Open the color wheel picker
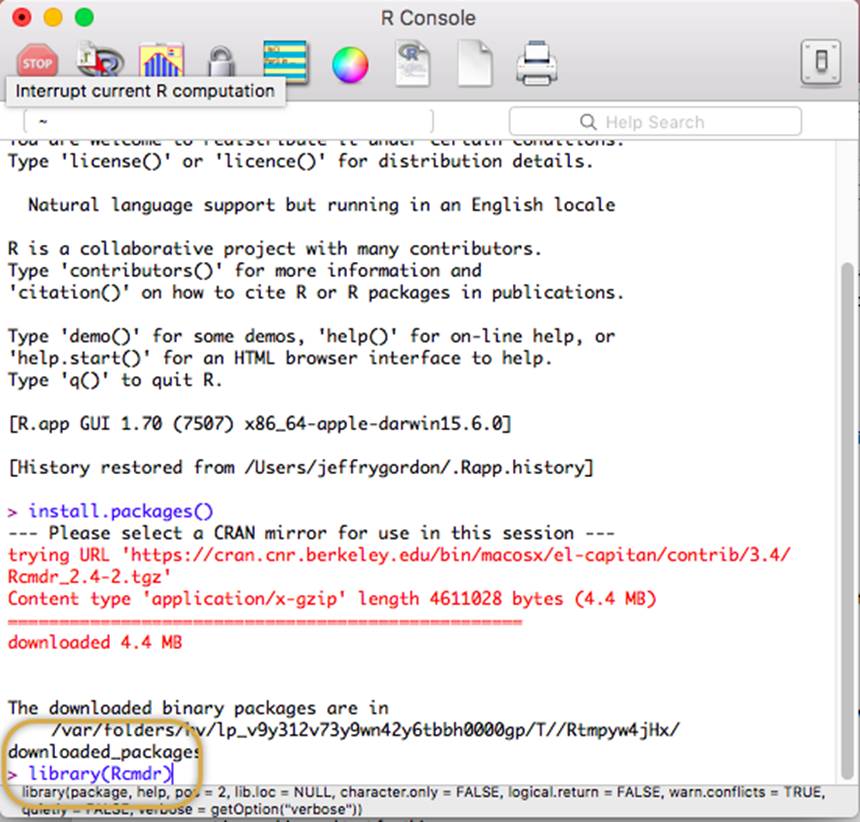 [x=350, y=65]
